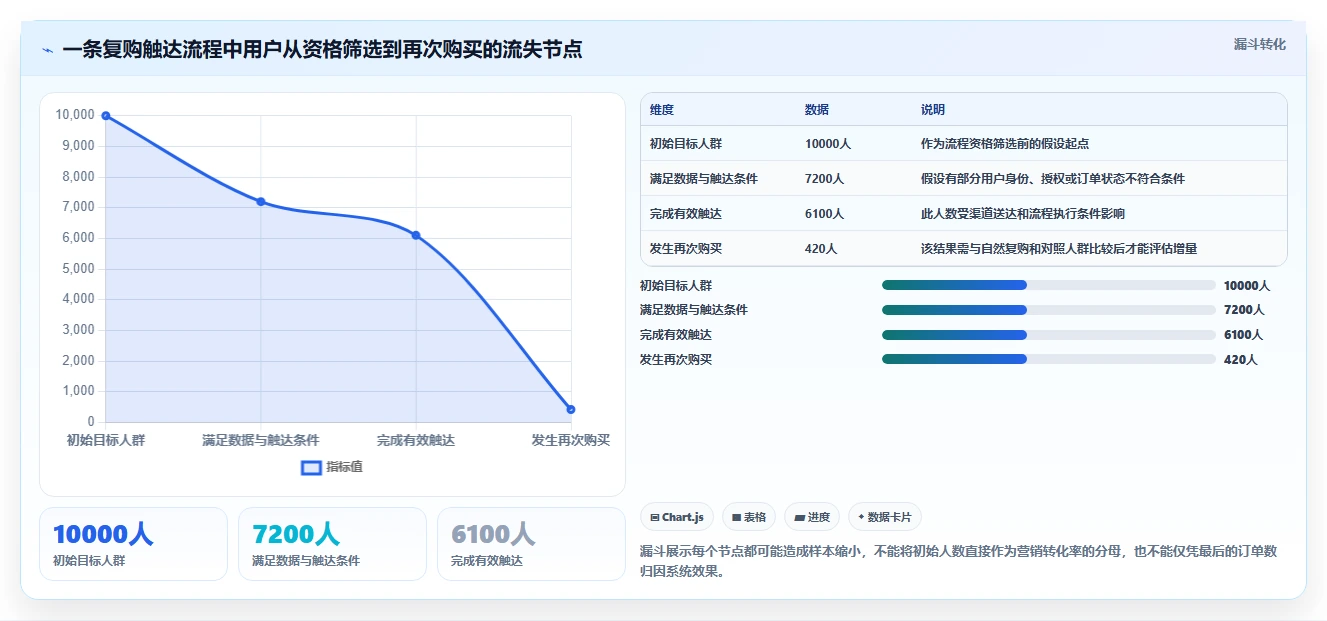This screenshot has width=1327, height=621.
Task: Click the chart data point for 完成有效触达
Action: tap(416, 235)
